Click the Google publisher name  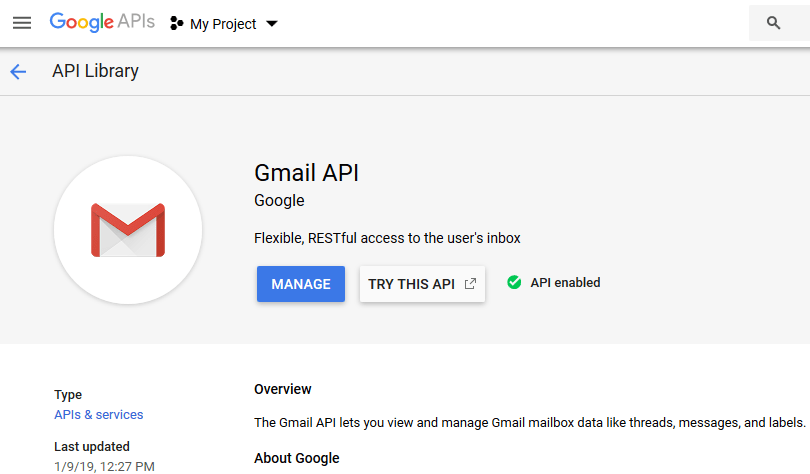coord(279,200)
